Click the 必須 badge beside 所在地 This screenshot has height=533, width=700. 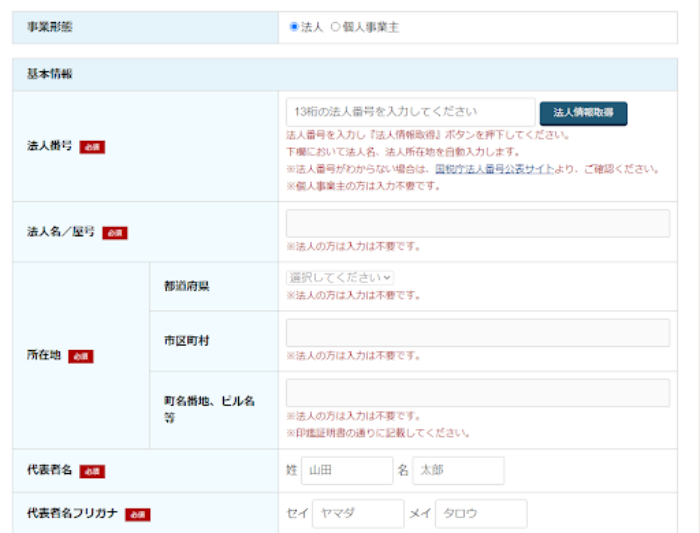coord(81,357)
